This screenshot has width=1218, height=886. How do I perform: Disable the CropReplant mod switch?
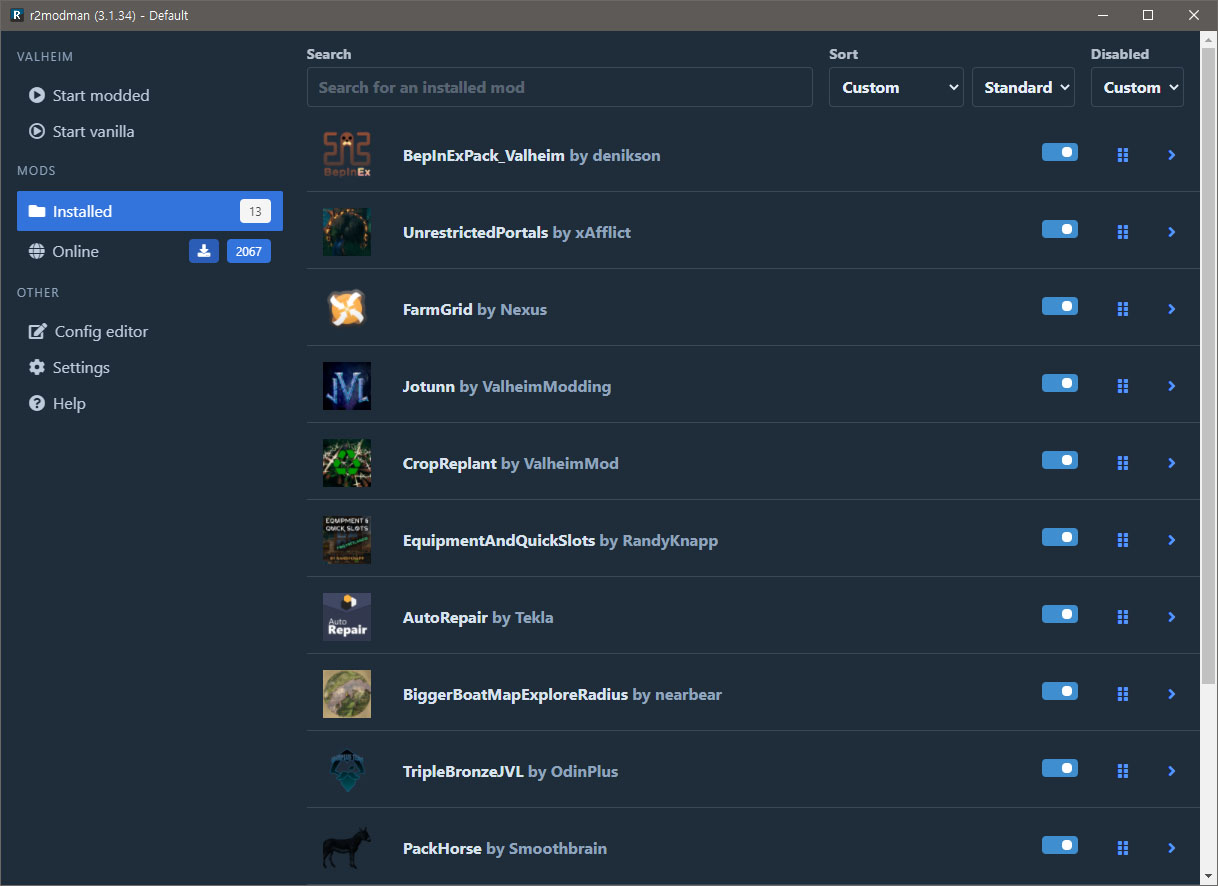tap(1060, 460)
